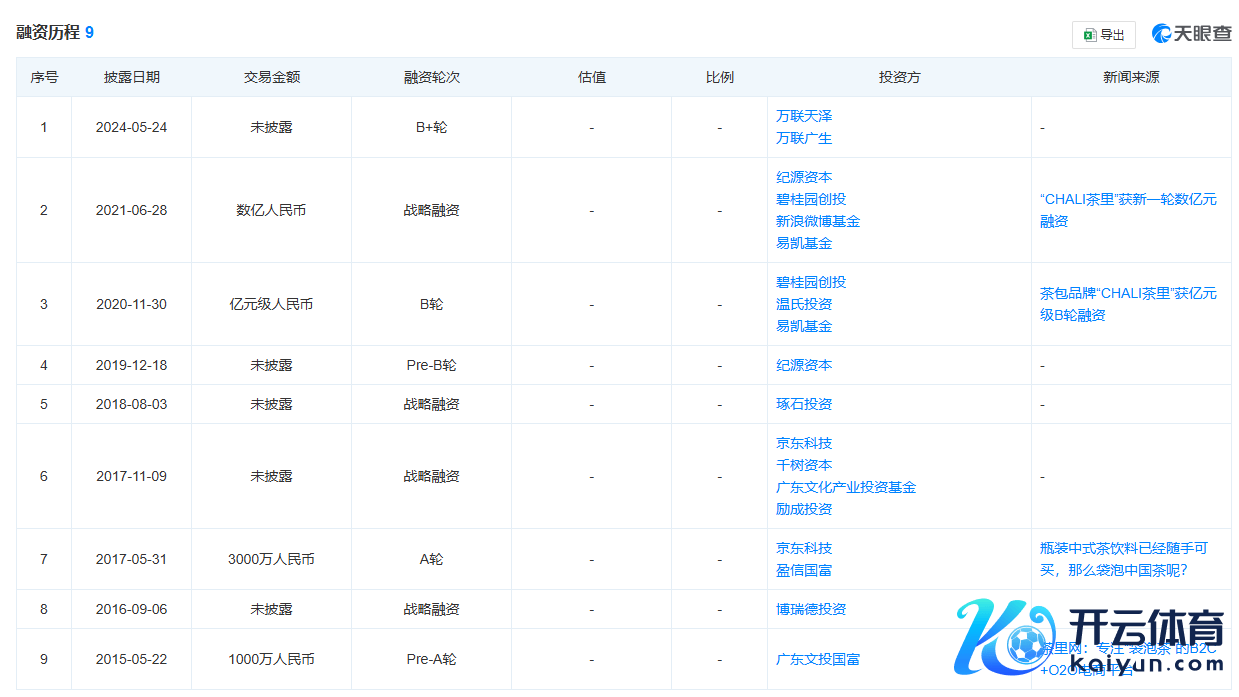Image resolution: width=1239 pixels, height=697 pixels.
Task: Select the amount 1000万人民币
Action: 271,659
